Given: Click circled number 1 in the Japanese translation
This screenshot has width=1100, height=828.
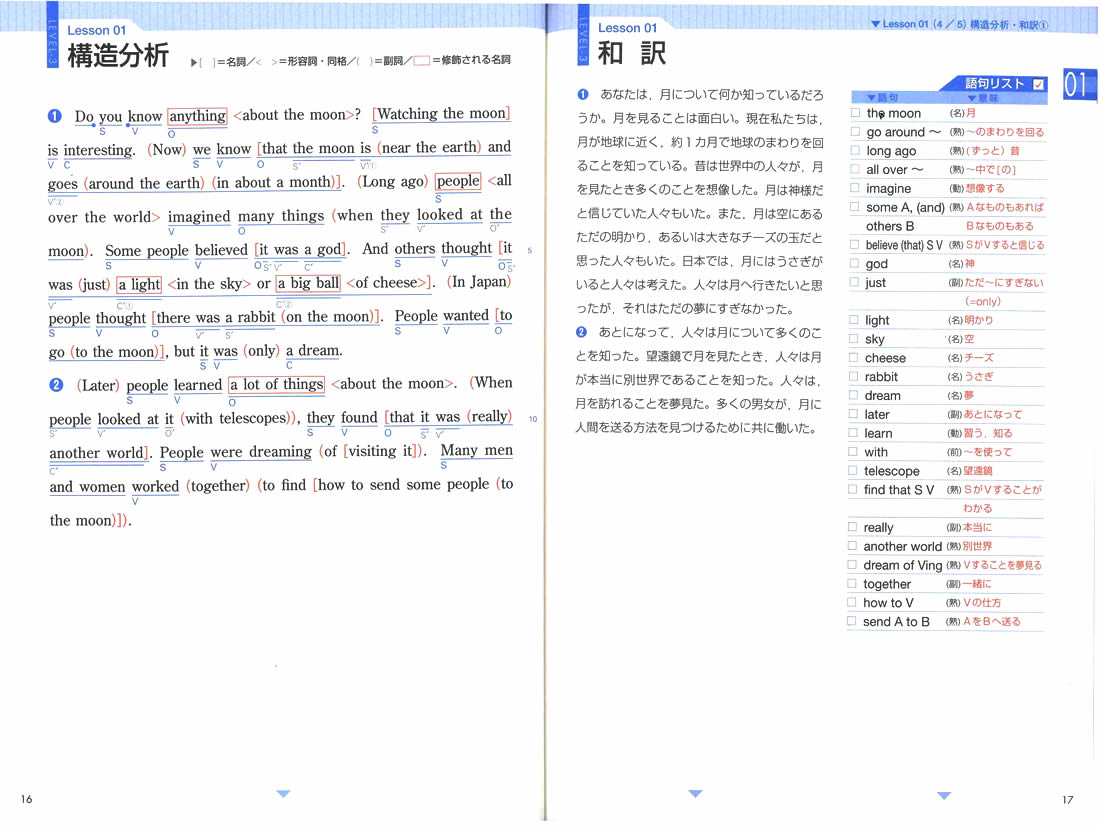Looking at the screenshot, I should [x=583, y=94].
